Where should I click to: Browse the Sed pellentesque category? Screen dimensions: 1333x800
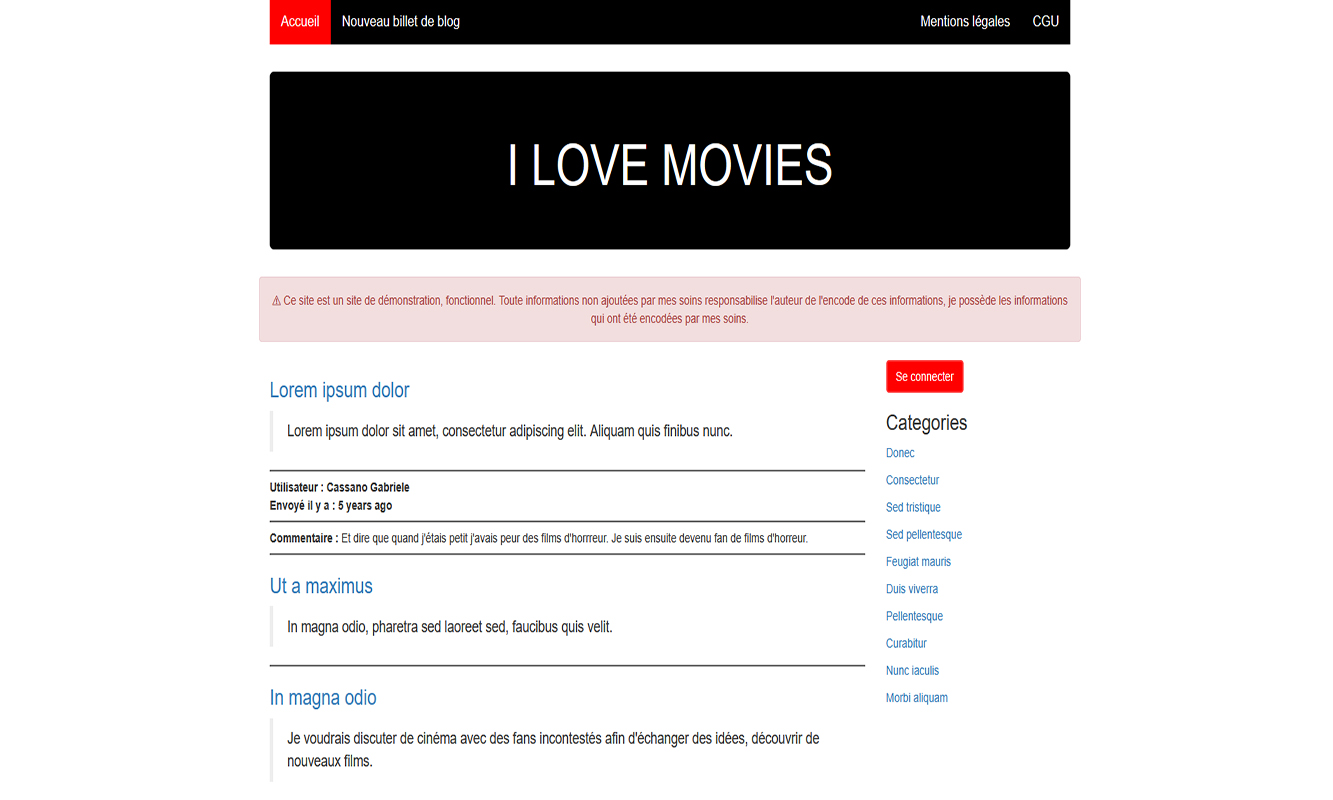[x=923, y=534]
